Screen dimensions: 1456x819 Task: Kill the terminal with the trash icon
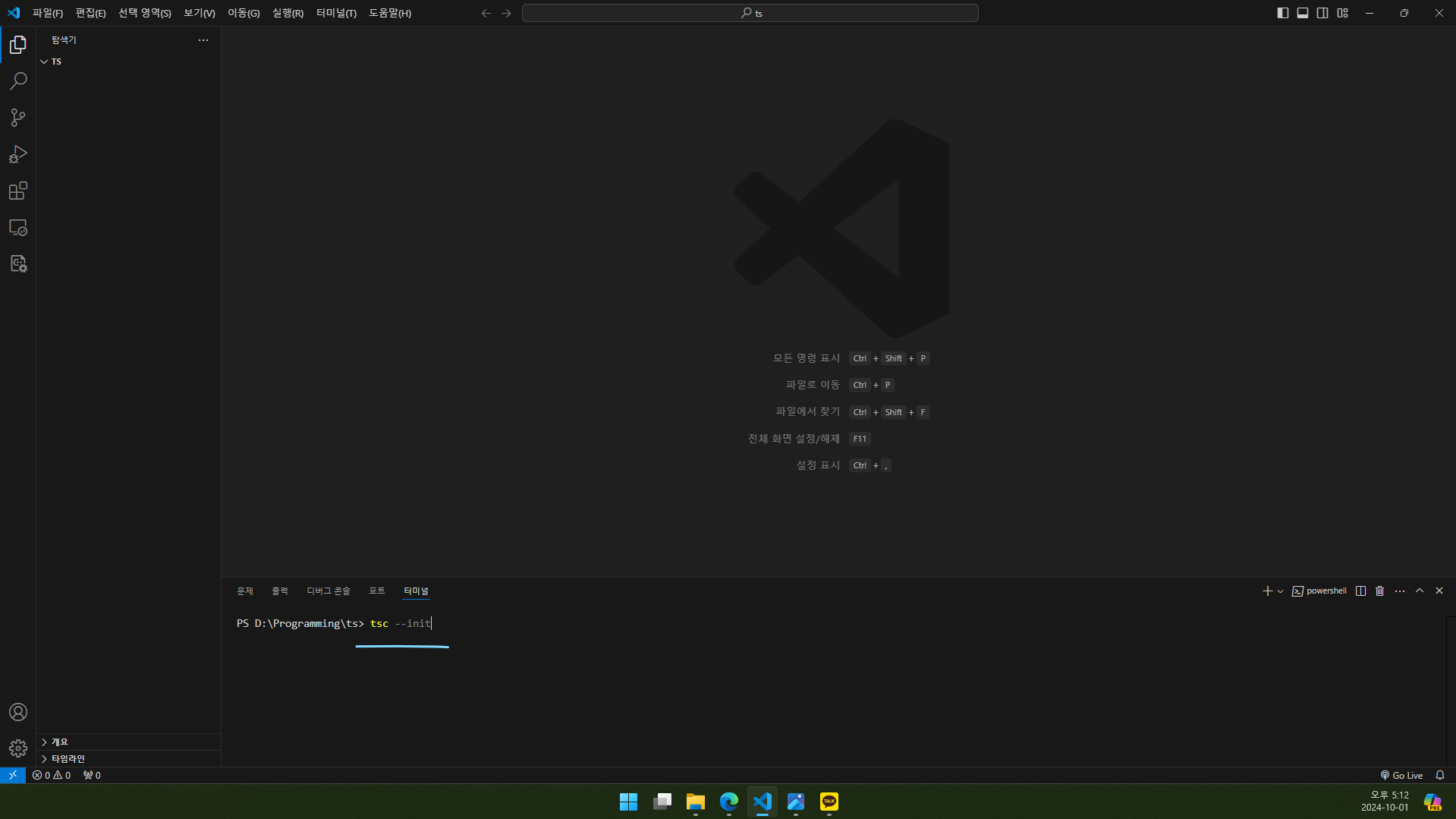coord(1380,591)
